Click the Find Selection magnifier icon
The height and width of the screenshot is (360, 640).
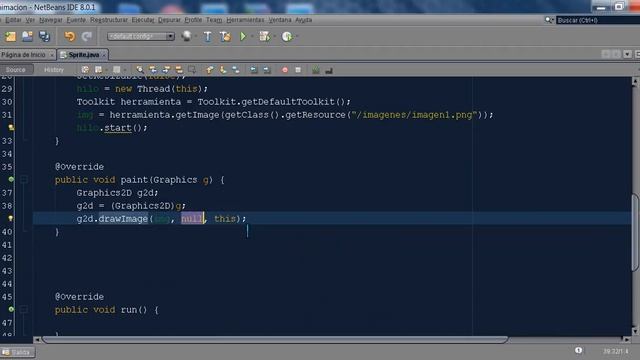pyautogui.click(x=140, y=70)
